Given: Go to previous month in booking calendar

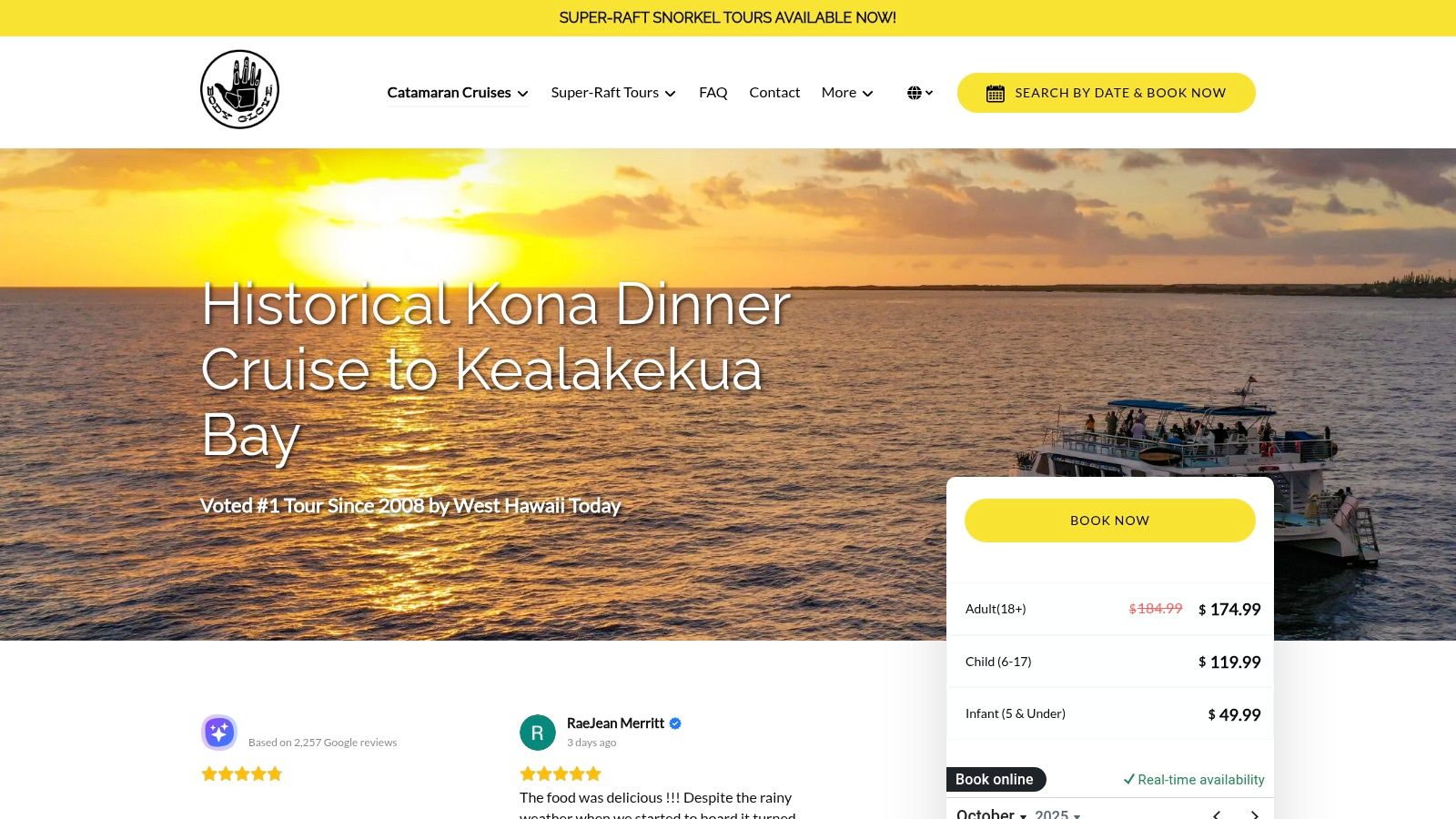Looking at the screenshot, I should 1217,814.
